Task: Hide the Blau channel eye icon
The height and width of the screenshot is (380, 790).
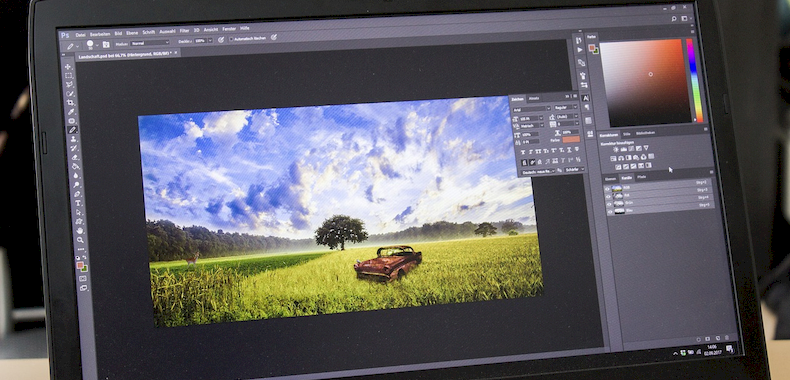Action: click(x=610, y=212)
